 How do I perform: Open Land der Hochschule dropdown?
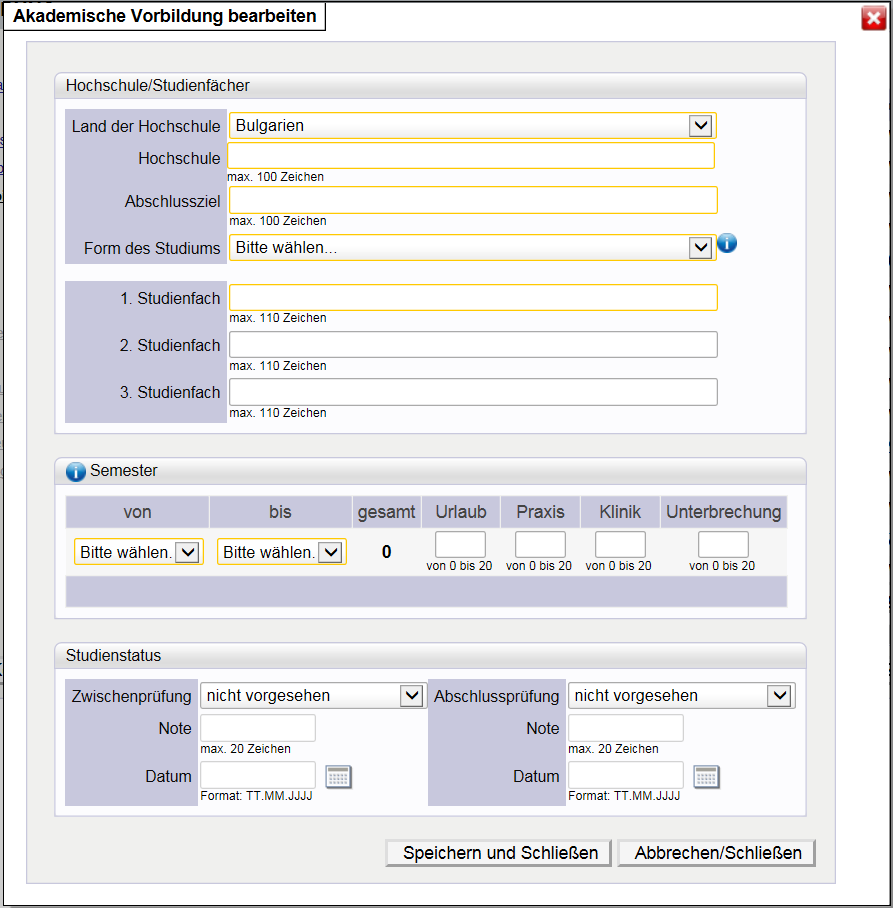point(472,126)
